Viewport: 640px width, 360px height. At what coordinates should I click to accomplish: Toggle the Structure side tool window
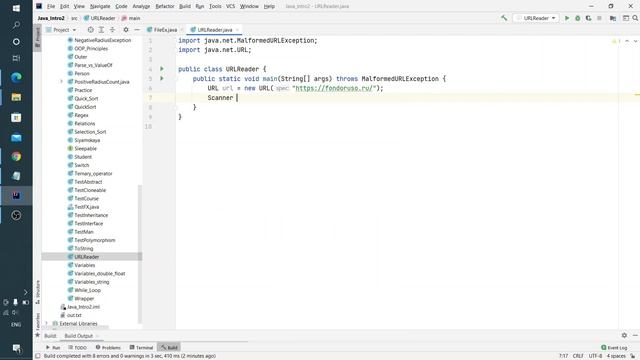pyautogui.click(x=38, y=291)
